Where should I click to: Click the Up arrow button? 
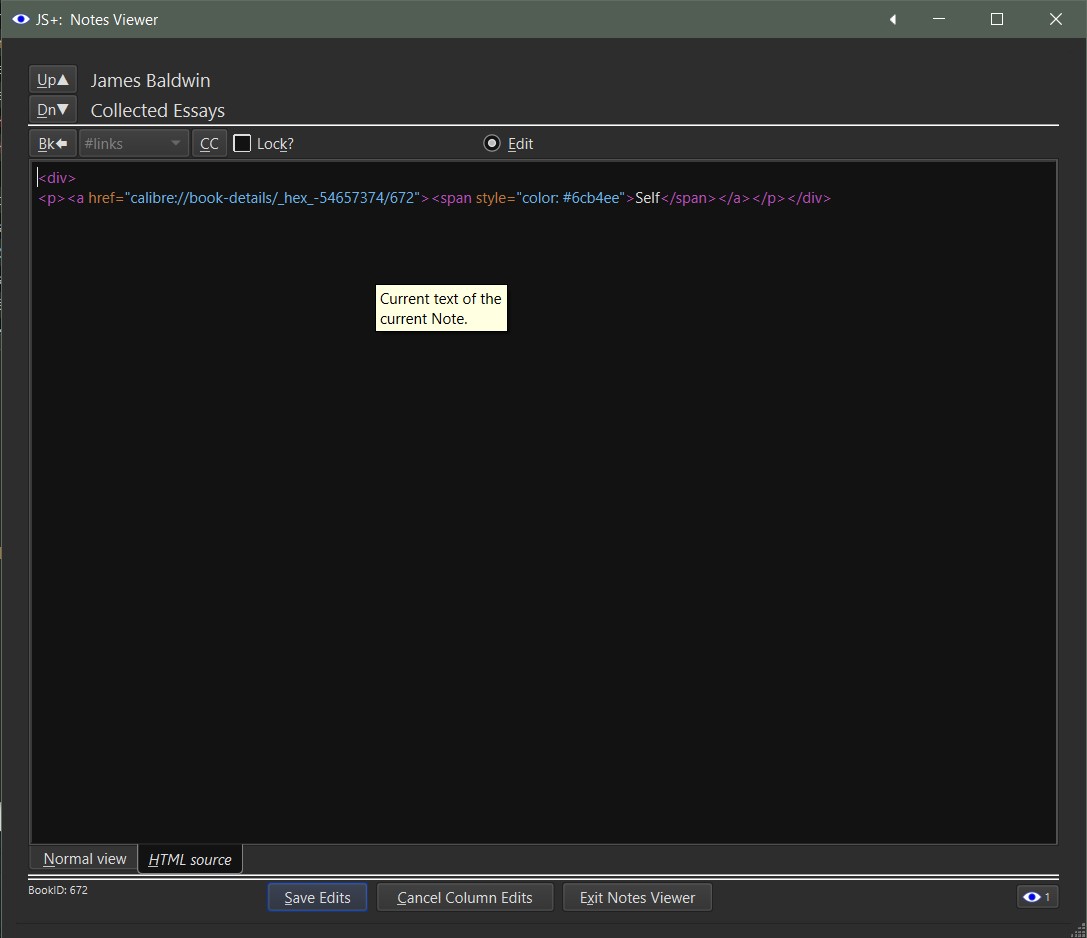click(x=53, y=80)
